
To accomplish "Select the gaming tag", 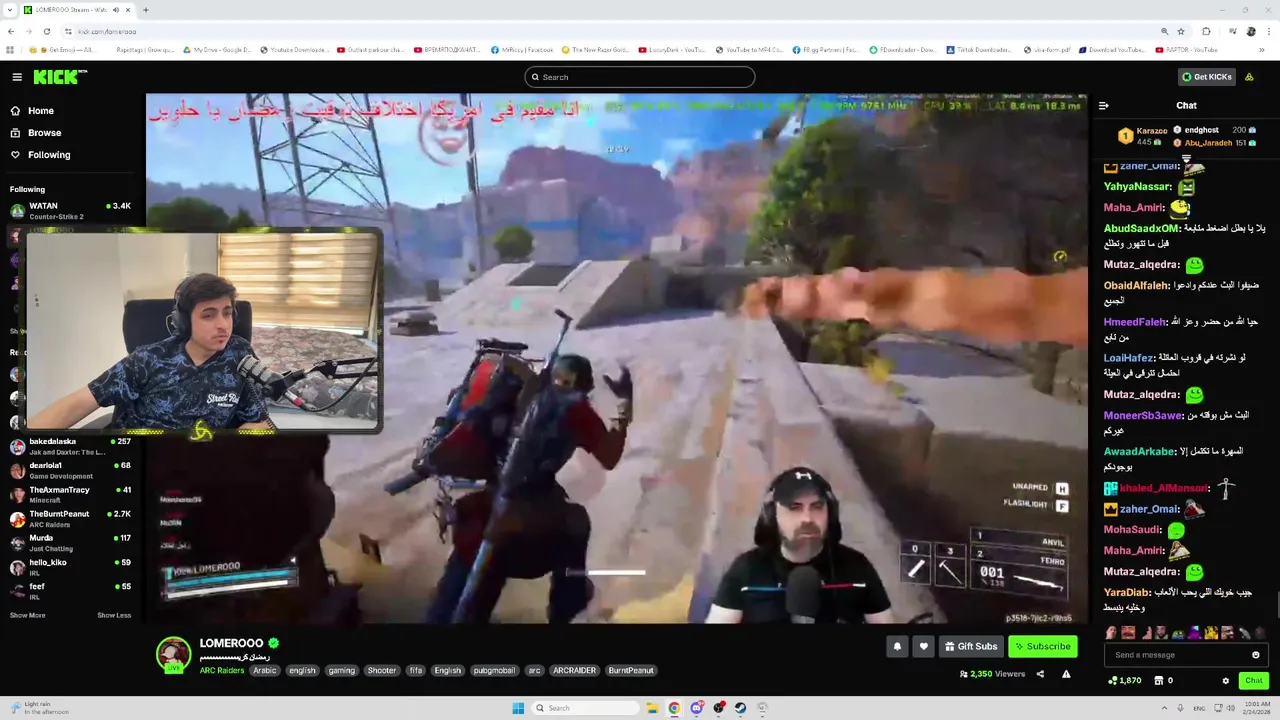I will pos(342,670).
